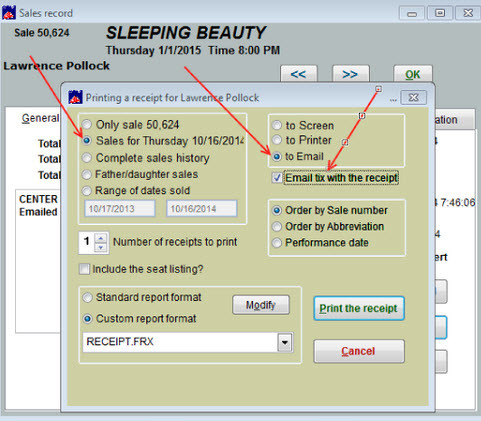Click the SLEEPING BEAUTY show title

[x=186, y=33]
